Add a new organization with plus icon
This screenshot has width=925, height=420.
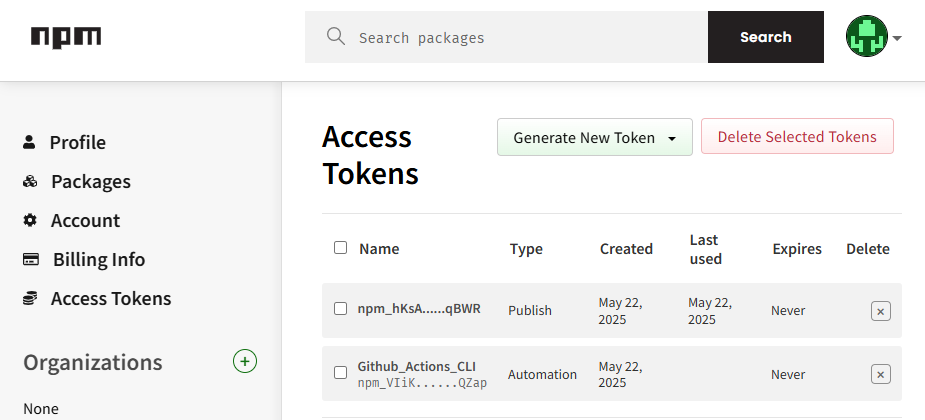pyautogui.click(x=245, y=361)
